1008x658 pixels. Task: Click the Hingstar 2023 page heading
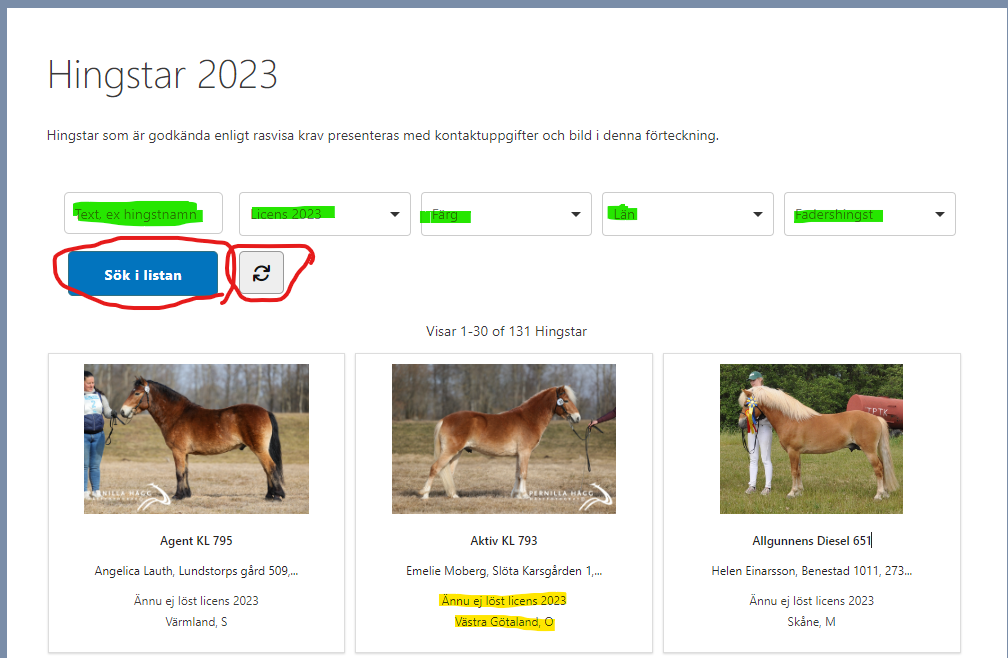click(162, 75)
